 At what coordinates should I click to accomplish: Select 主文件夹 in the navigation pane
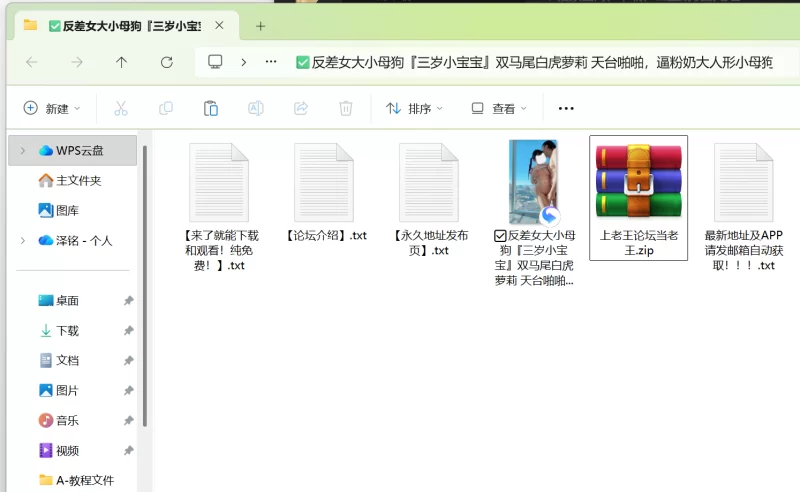pyautogui.click(x=78, y=181)
